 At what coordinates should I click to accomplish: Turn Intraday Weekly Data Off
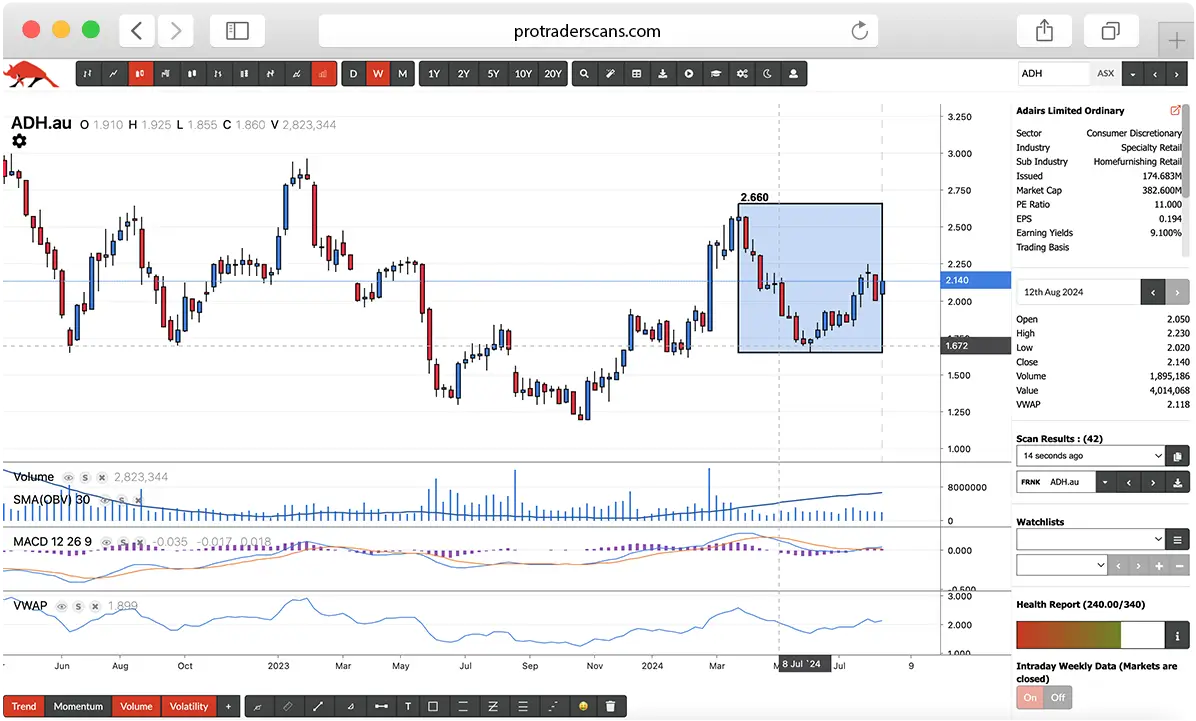1058,697
